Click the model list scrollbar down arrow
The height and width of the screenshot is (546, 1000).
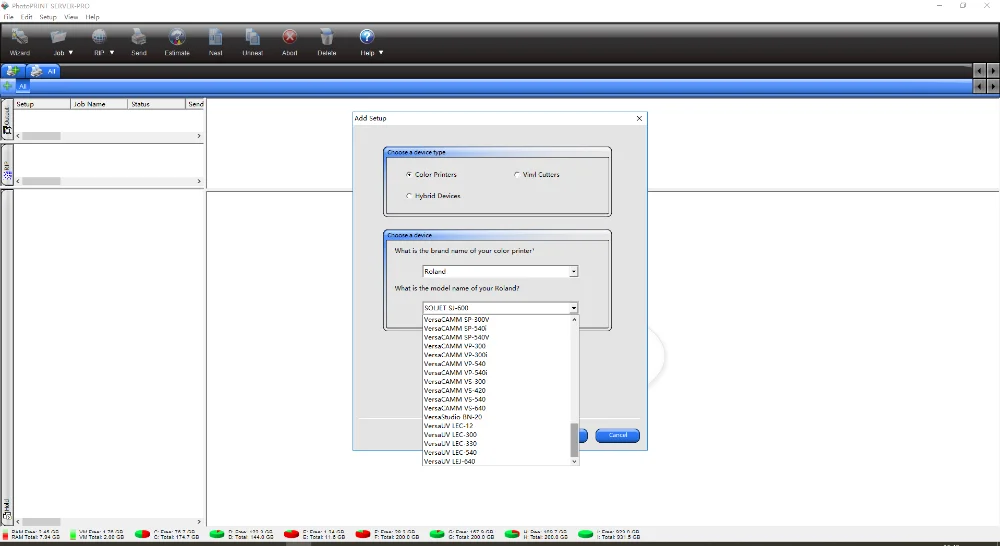[574, 461]
